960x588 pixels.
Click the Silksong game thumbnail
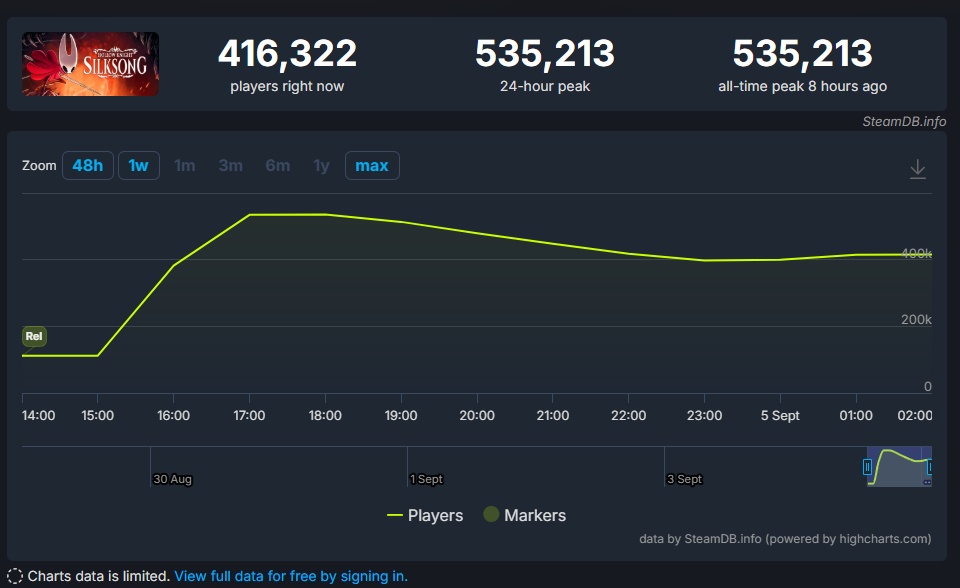click(91, 64)
